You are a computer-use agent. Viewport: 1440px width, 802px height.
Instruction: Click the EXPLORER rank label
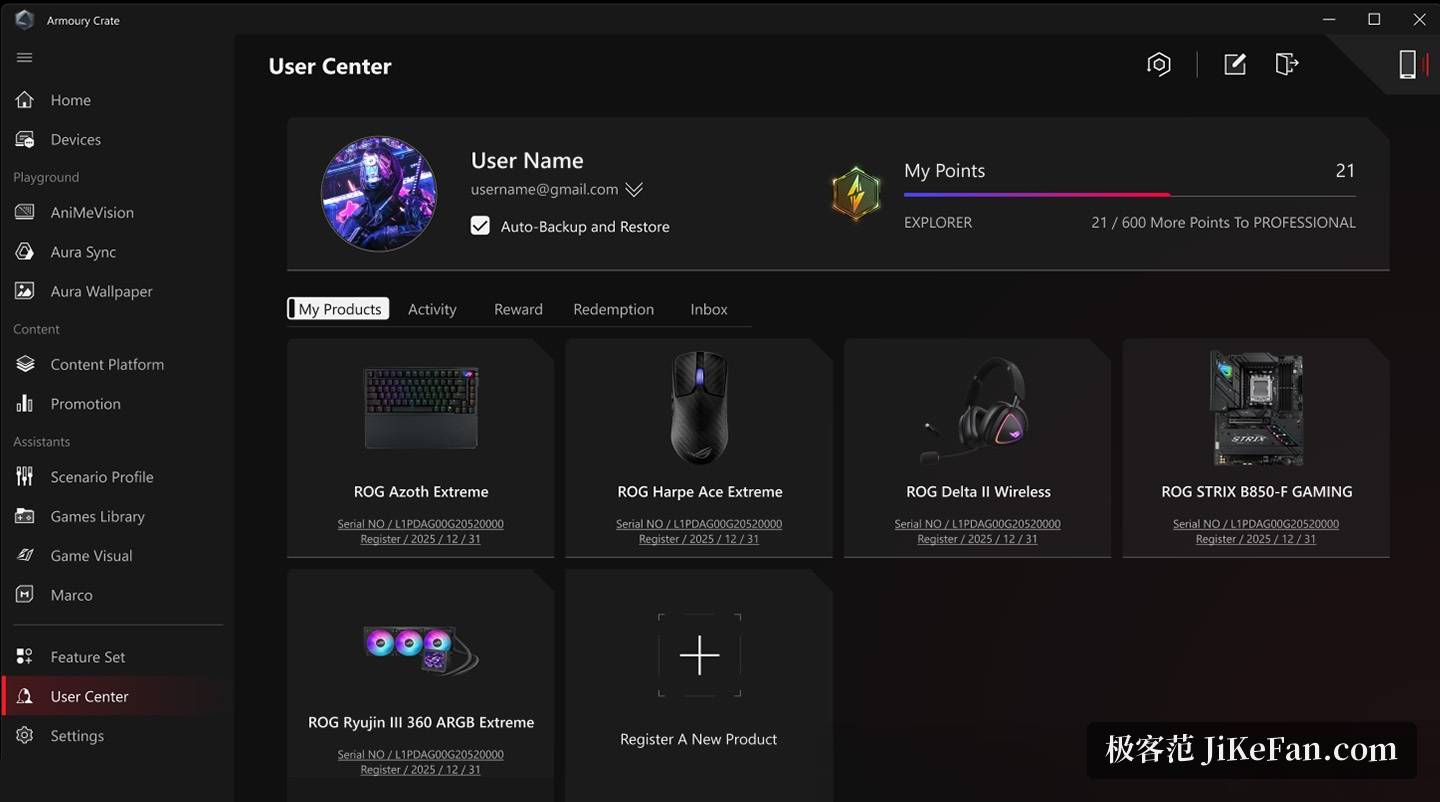tap(938, 223)
